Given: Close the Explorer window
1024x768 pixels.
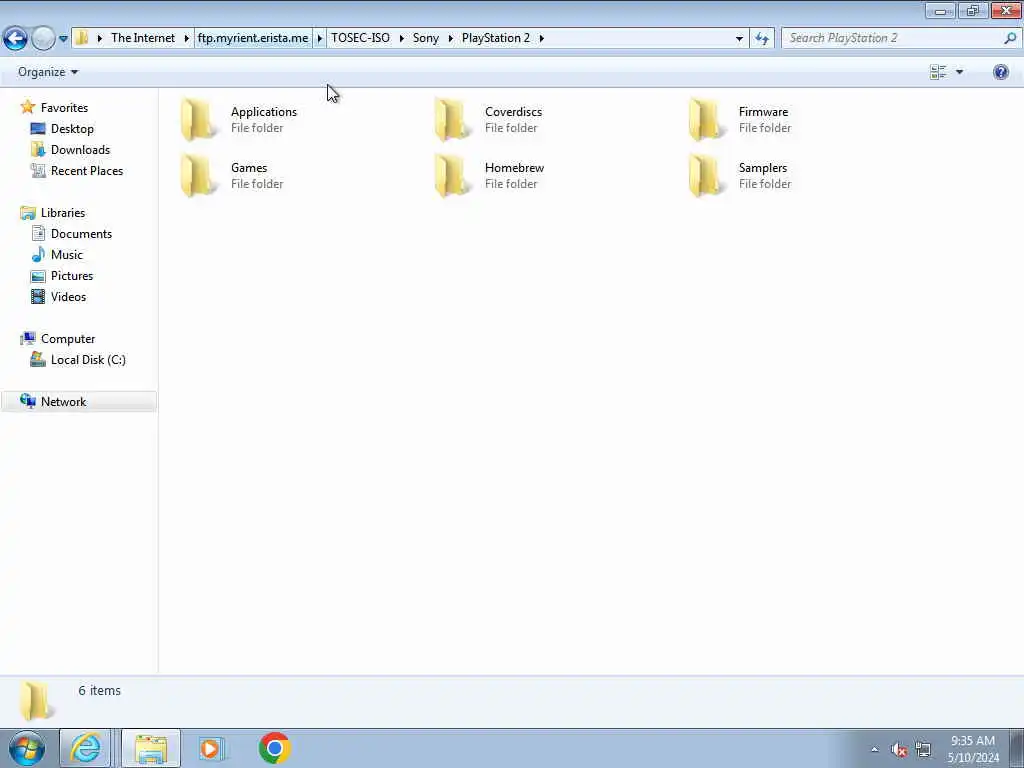Looking at the screenshot, I should coord(1006,10).
